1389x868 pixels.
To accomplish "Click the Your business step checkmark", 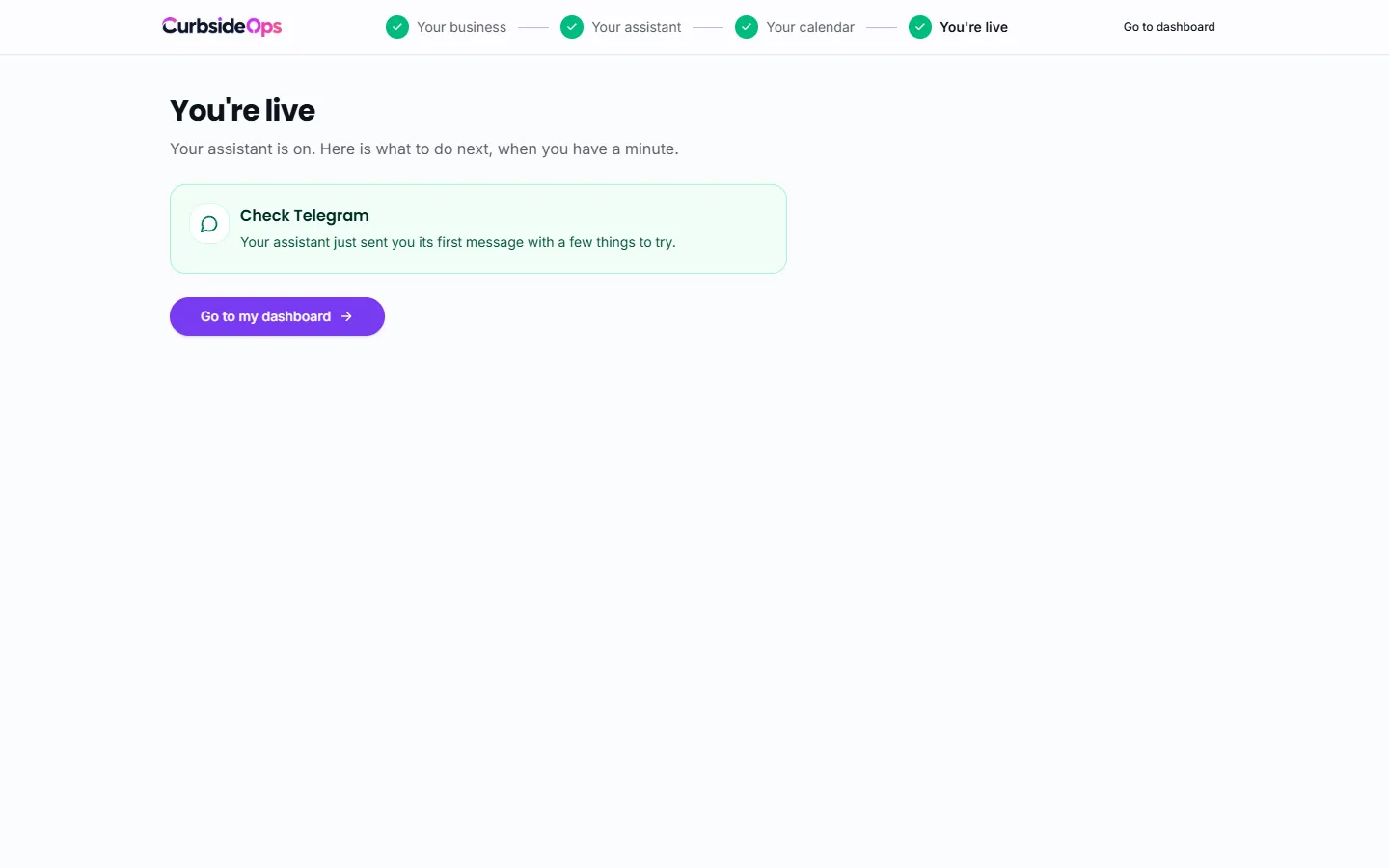I will click(397, 27).
